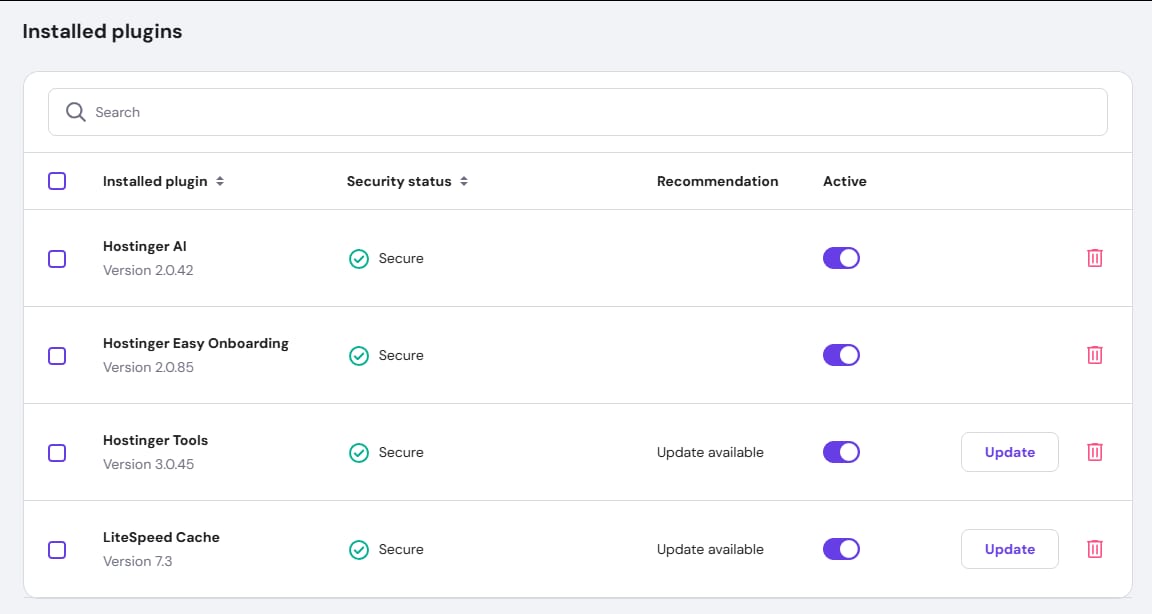
Task: Check the select-all plugins header checkbox
Action: [57, 181]
